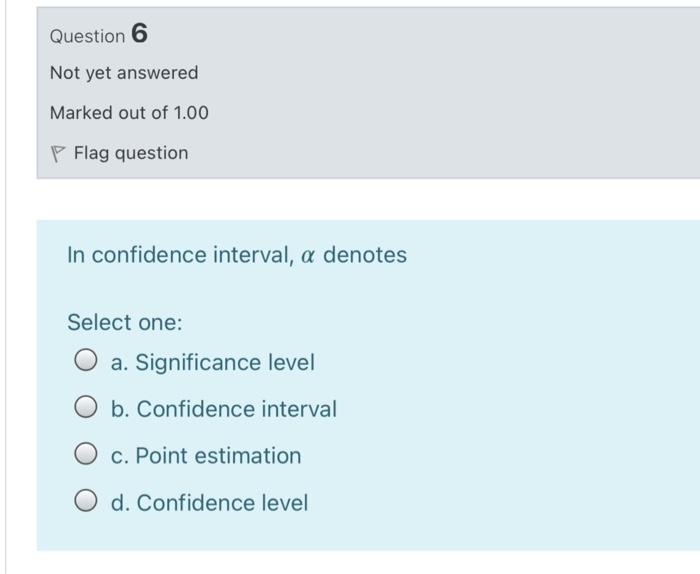The image size is (700, 574).
Task: Choose the radio button for option c
Action: pos(86,454)
